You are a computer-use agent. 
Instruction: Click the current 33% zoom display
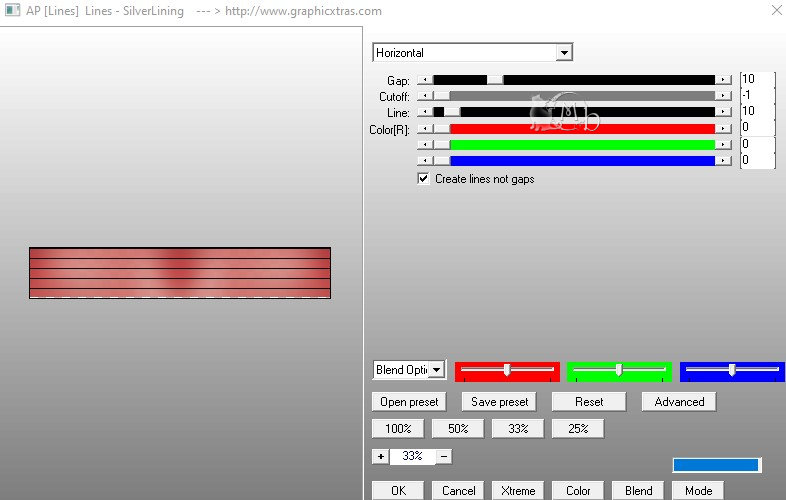point(412,456)
